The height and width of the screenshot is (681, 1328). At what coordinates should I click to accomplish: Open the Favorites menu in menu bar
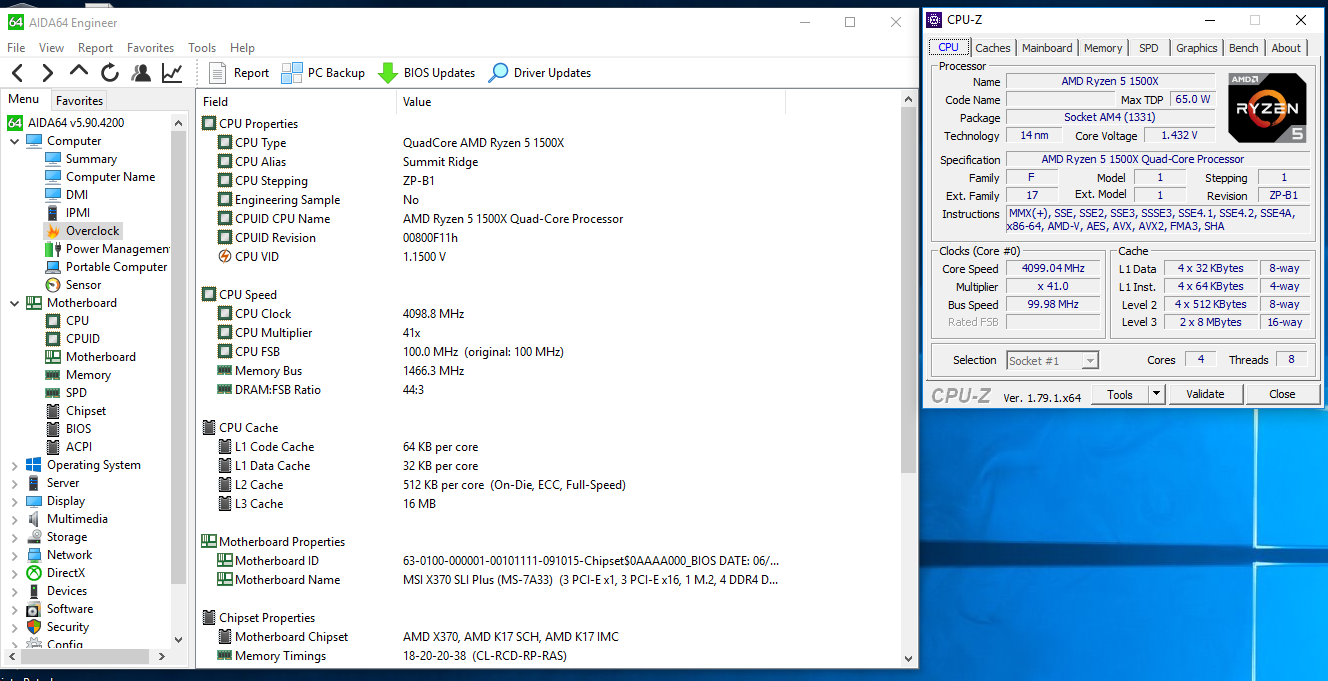150,47
